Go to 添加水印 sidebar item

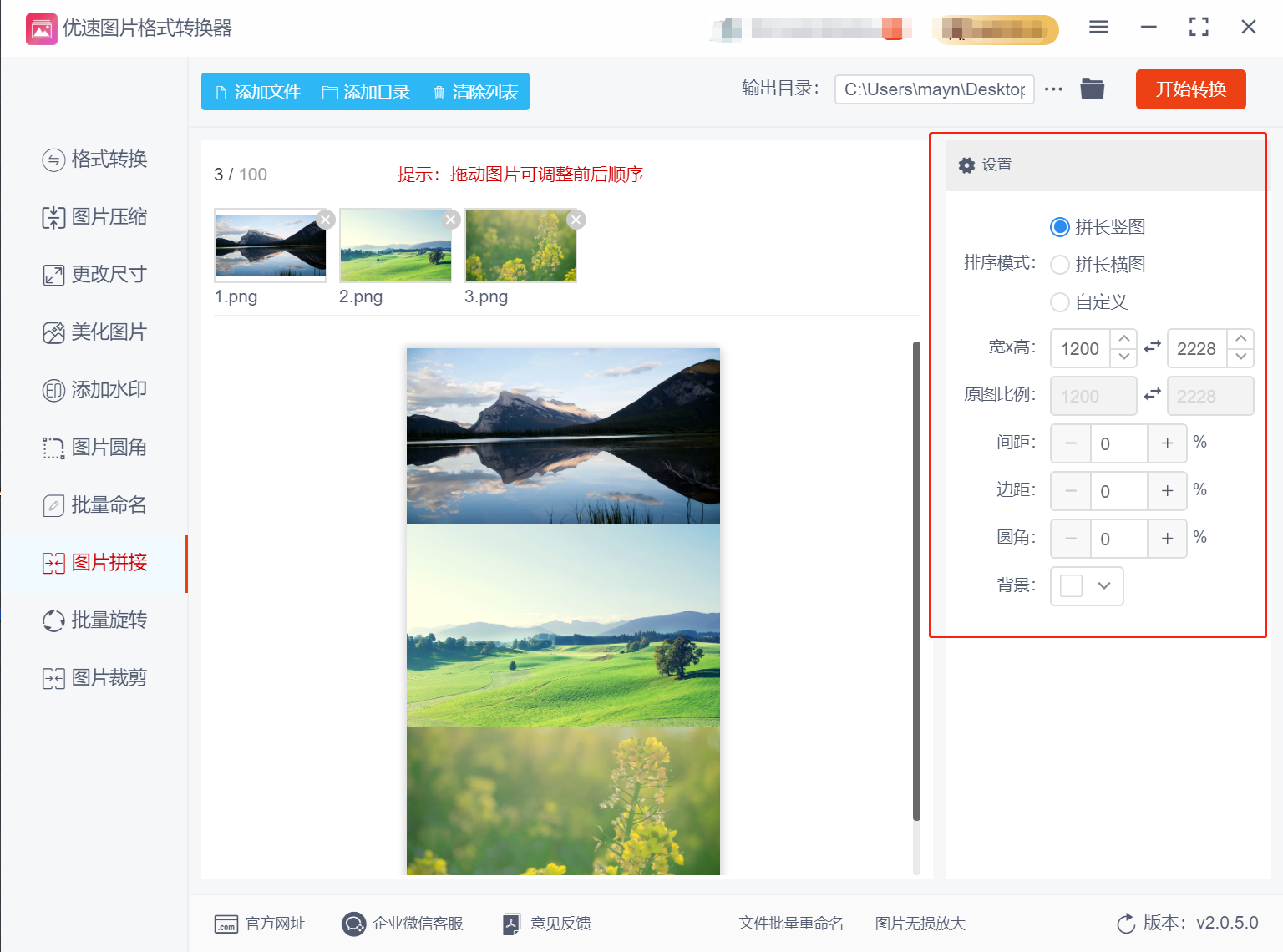[94, 390]
